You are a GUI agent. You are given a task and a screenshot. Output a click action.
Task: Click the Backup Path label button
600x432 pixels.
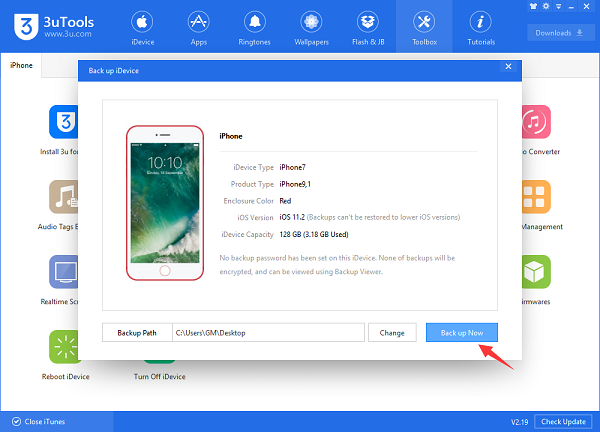[137, 333]
